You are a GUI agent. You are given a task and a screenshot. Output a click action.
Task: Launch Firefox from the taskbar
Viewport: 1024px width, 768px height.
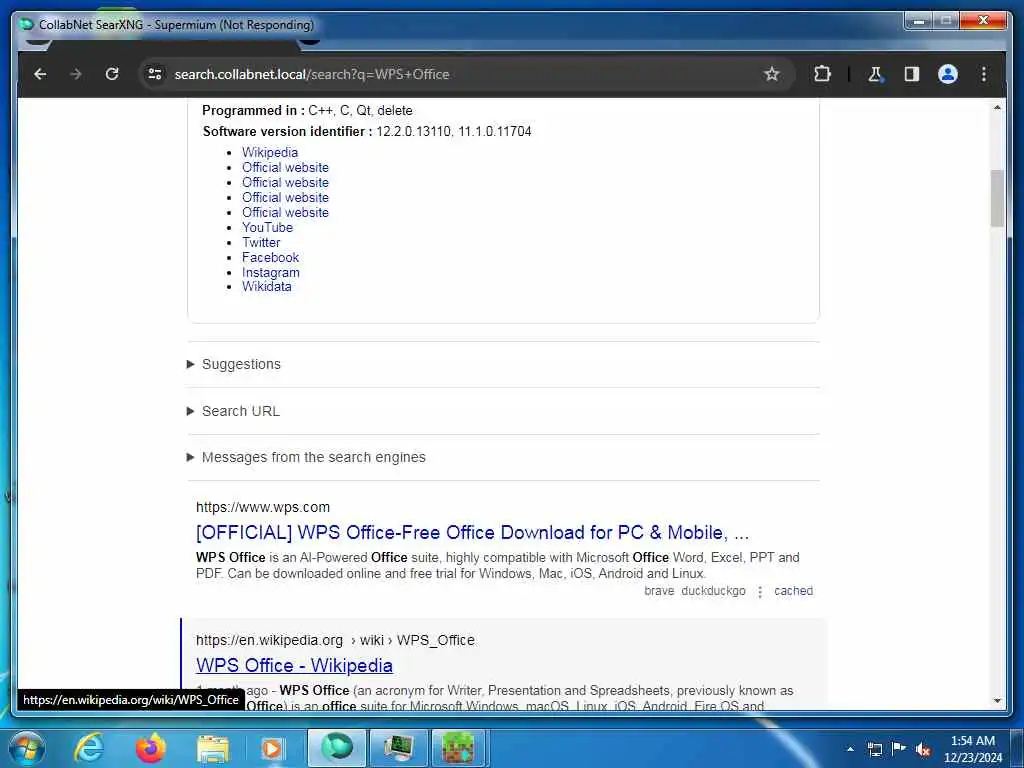(x=151, y=748)
